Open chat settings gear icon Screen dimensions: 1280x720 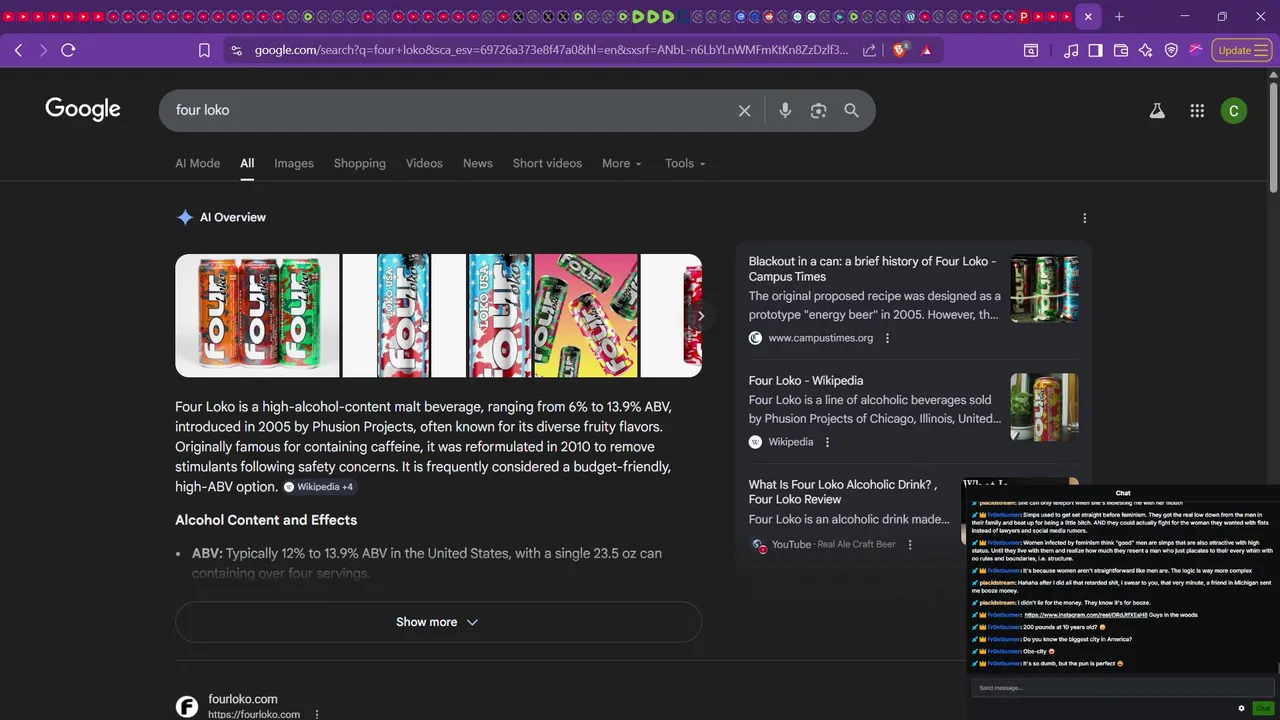(1241, 709)
